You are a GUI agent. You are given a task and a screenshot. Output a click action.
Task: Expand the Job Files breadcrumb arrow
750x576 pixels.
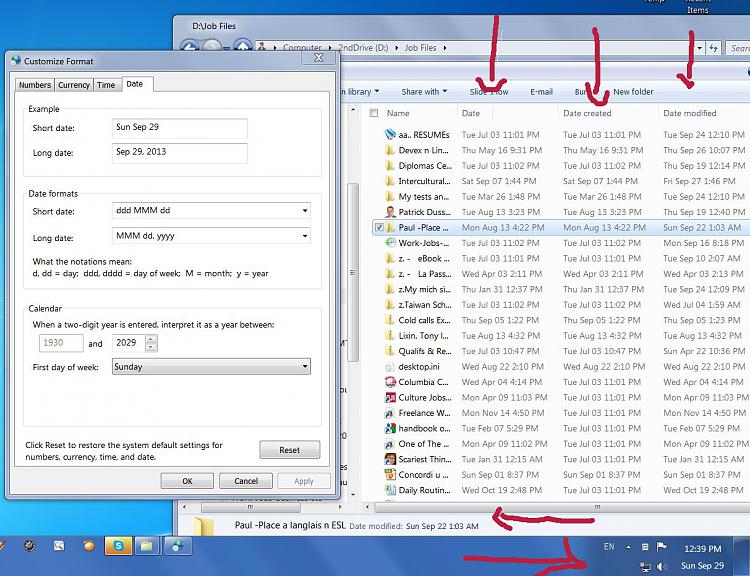point(445,48)
